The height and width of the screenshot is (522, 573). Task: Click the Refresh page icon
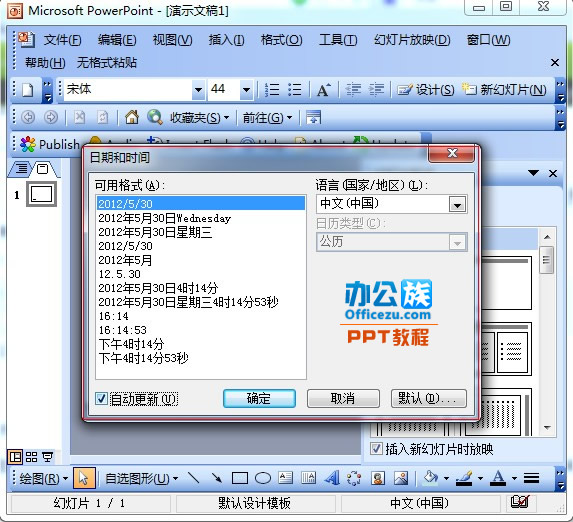click(x=103, y=117)
